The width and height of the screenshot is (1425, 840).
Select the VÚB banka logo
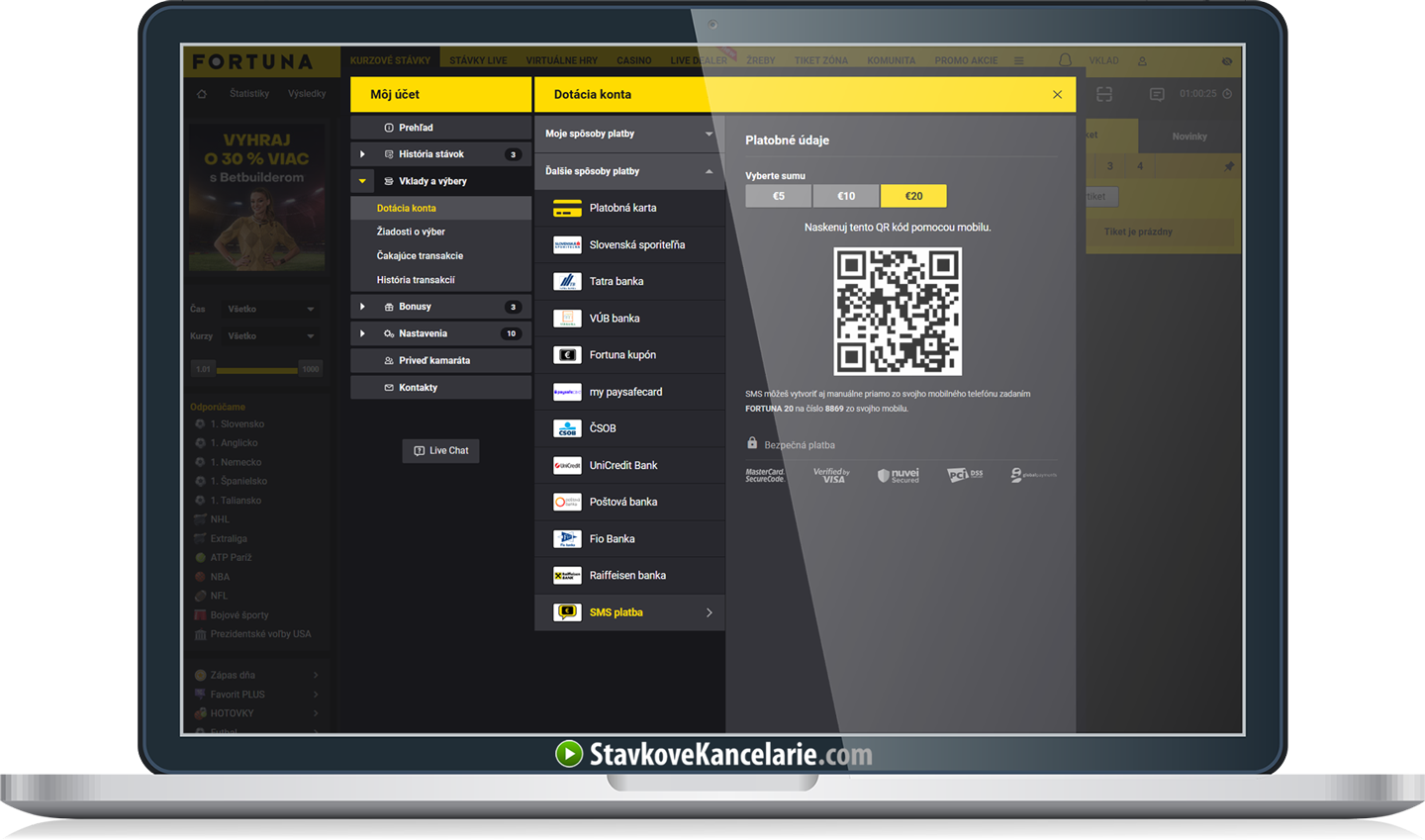[567, 319]
